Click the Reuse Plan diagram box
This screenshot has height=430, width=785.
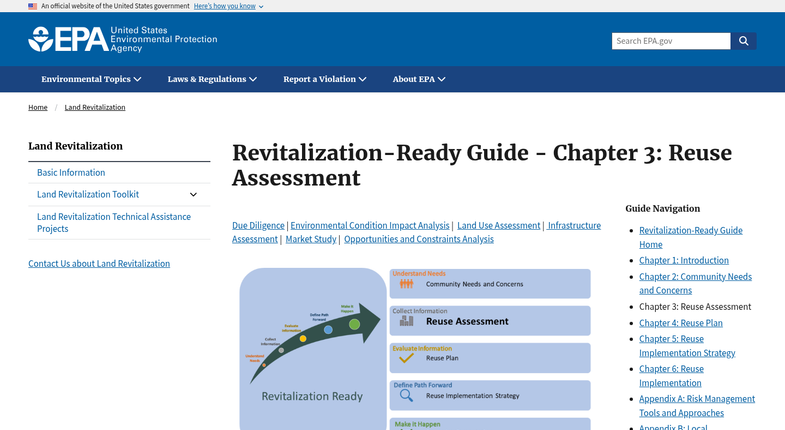coord(490,358)
